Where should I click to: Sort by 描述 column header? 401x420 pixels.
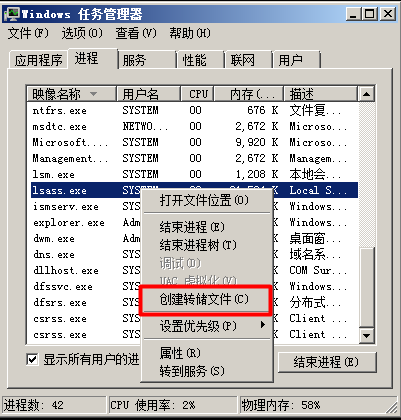point(320,94)
